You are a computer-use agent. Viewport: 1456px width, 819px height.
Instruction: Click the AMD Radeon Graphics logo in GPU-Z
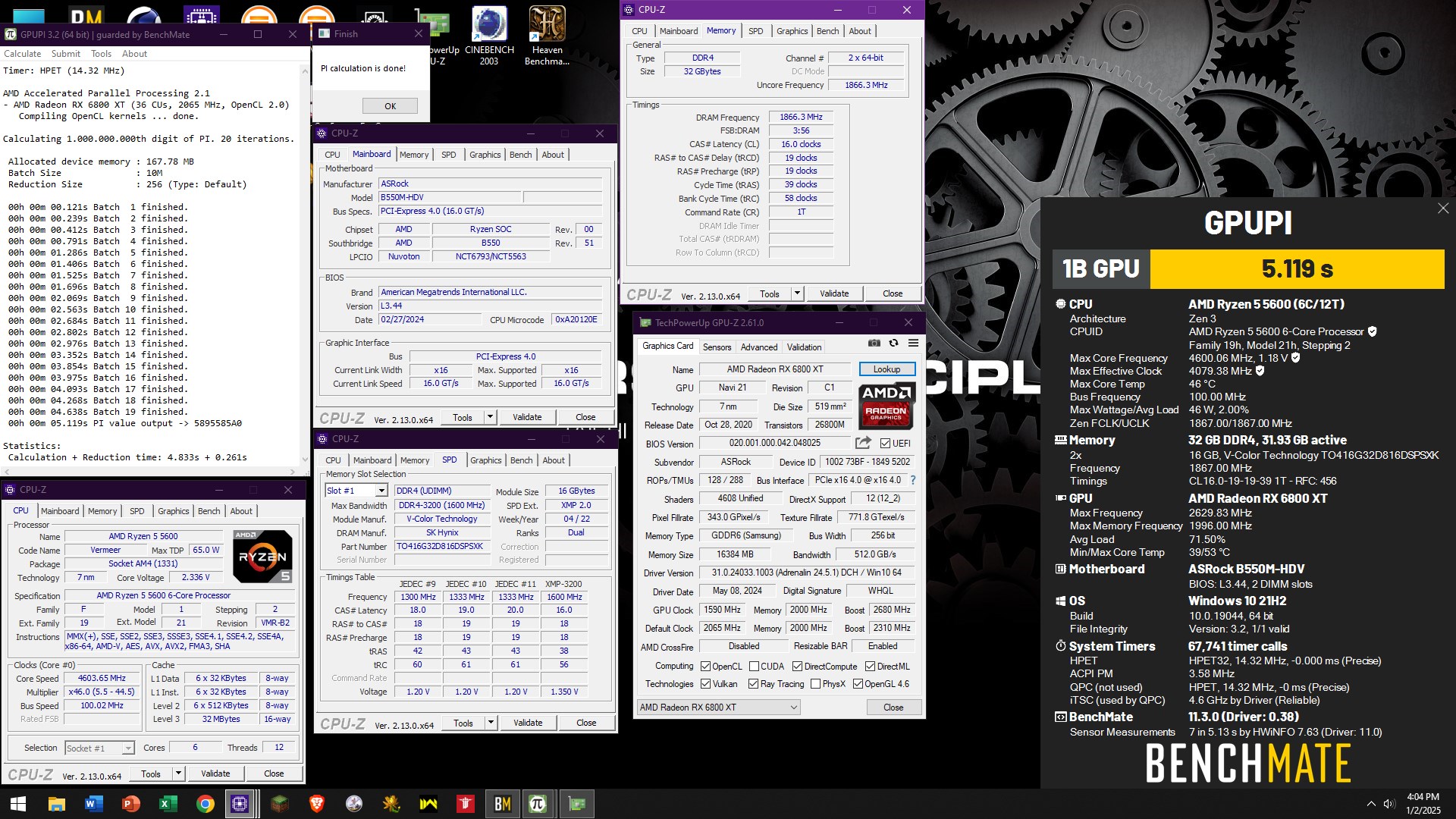[x=886, y=406]
